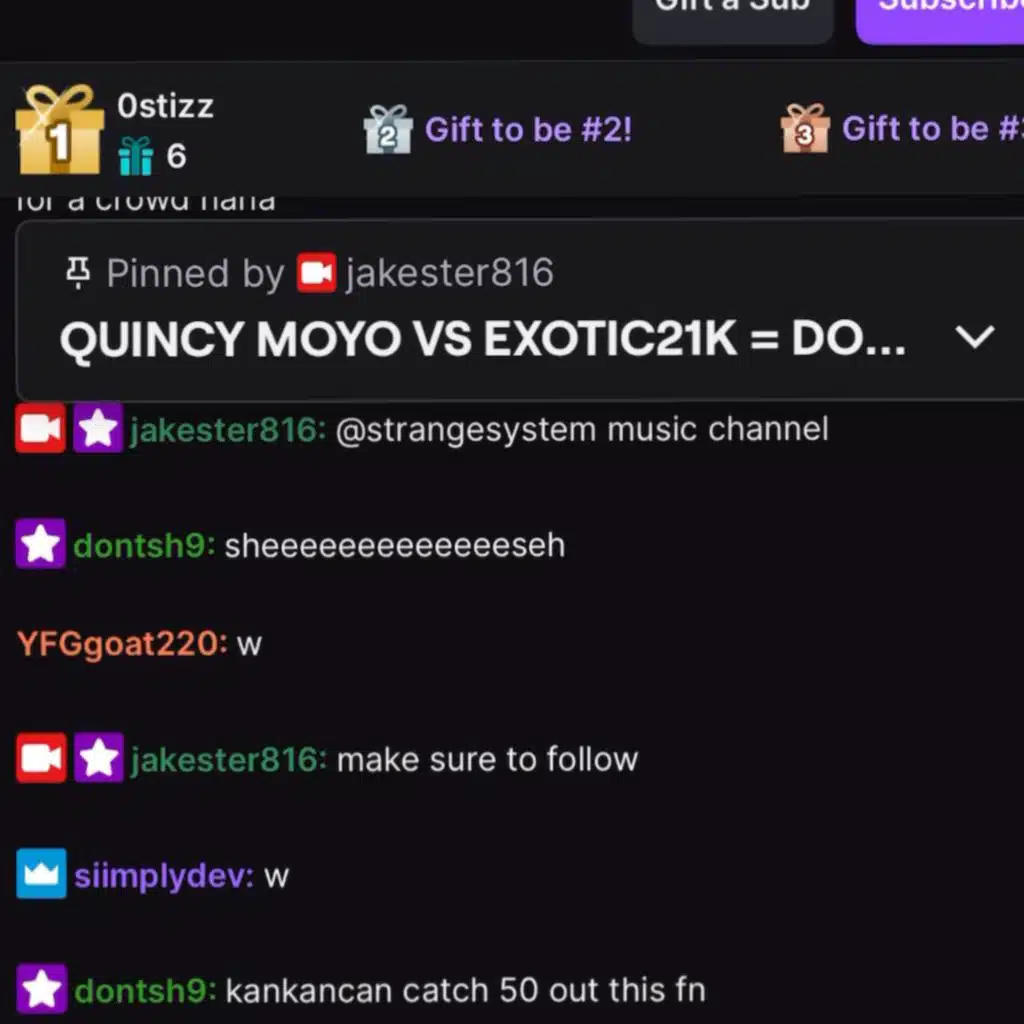
Task: Click the pin icon beside Pinned by
Action: click(78, 273)
